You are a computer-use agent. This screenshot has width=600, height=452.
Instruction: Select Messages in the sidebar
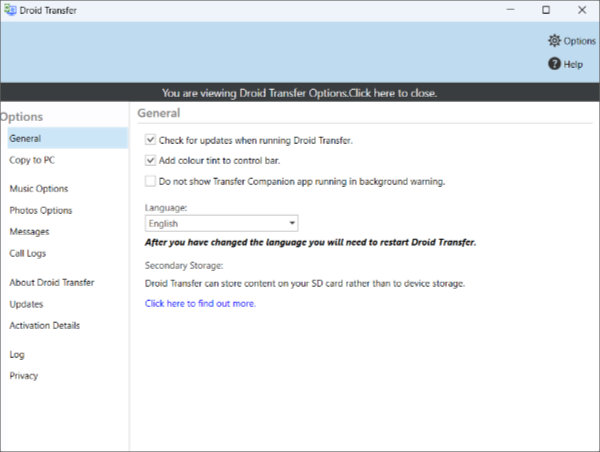[29, 232]
